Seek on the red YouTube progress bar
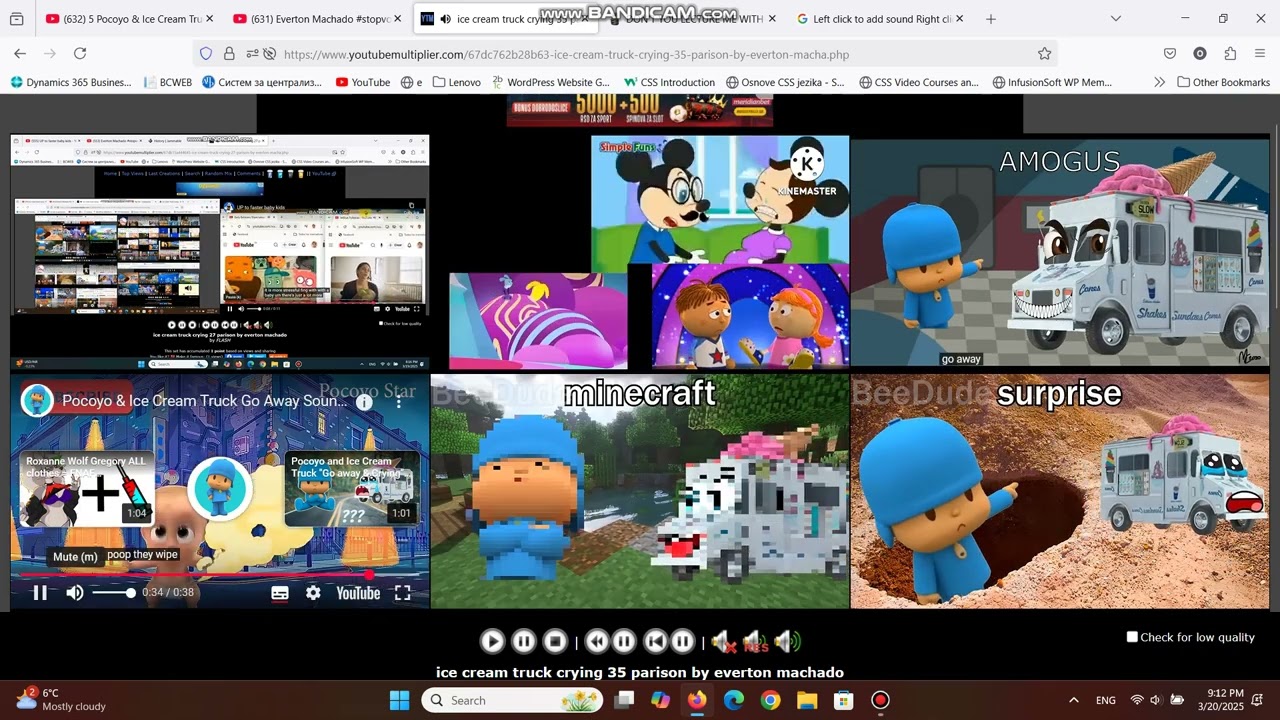This screenshot has width=1280, height=720. pyautogui.click(x=220, y=575)
